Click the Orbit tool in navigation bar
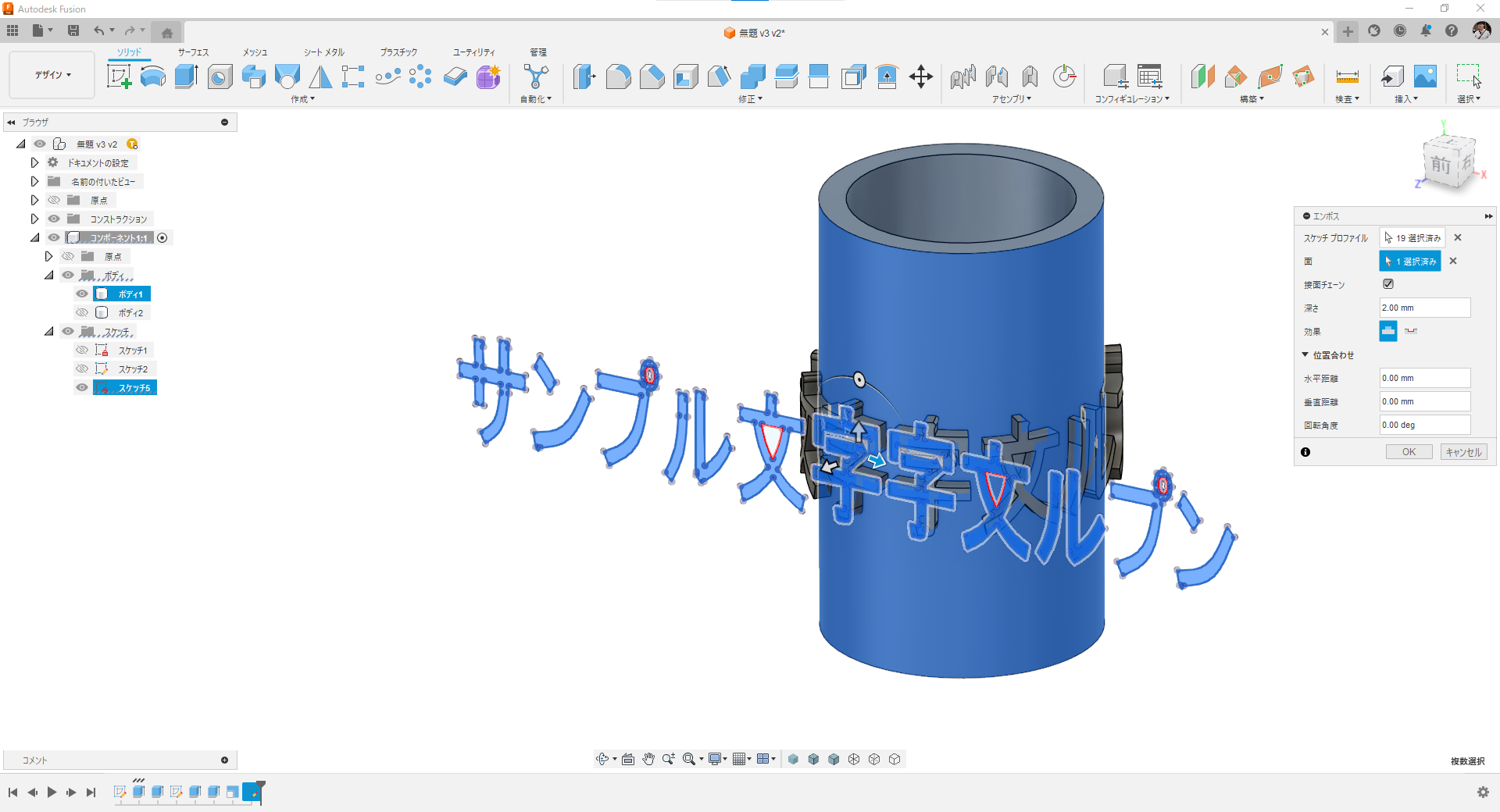This screenshot has width=1500, height=812. click(x=602, y=759)
